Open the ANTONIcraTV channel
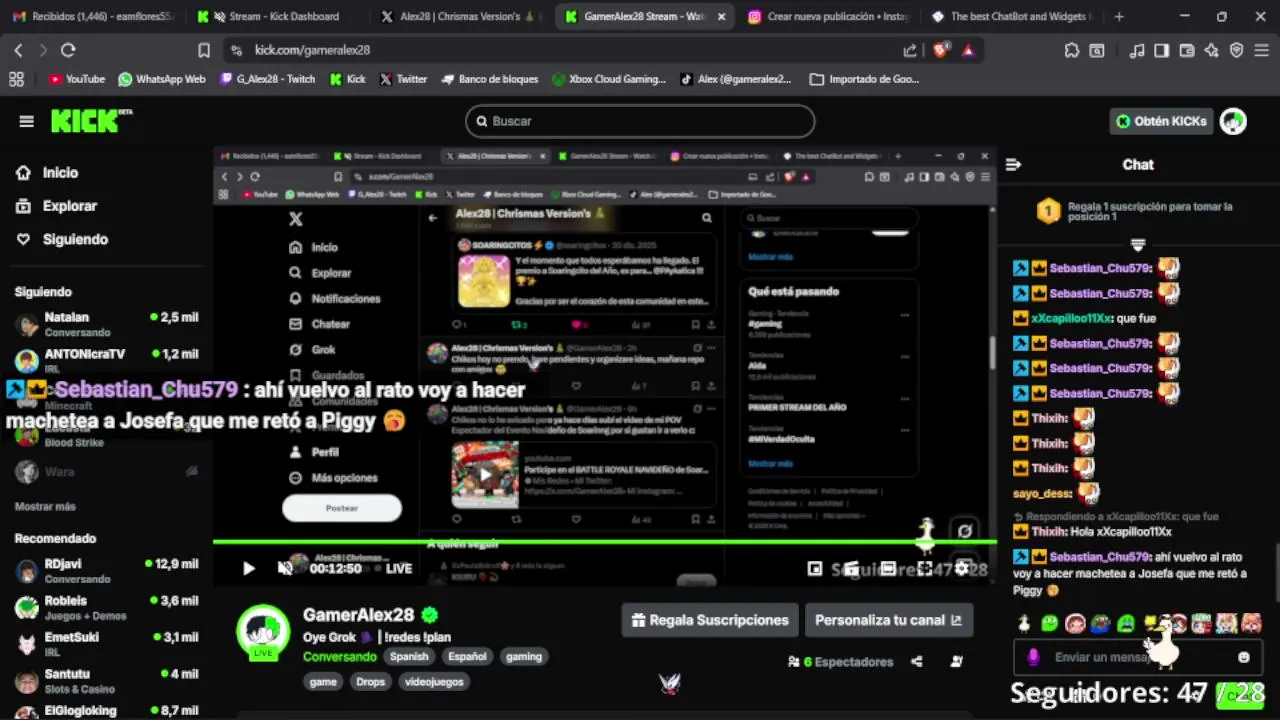 105,360
